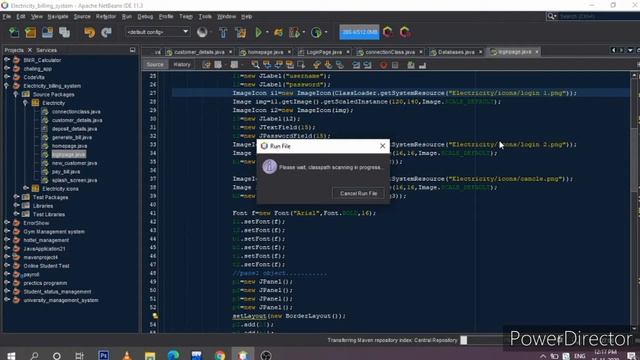Switch to homepage.java editor tab
Screen dimensions: 640x360
point(265,52)
